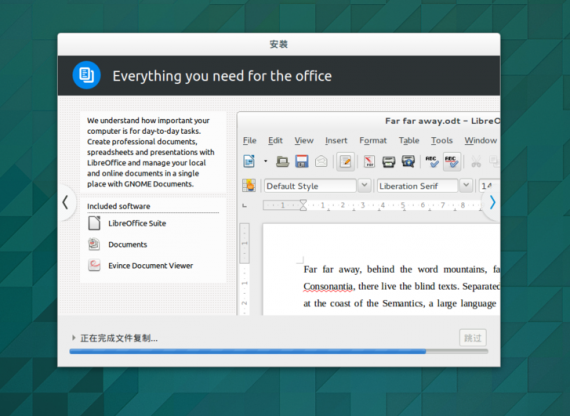Open the Edit menu
The image size is (570, 416).
click(x=275, y=140)
